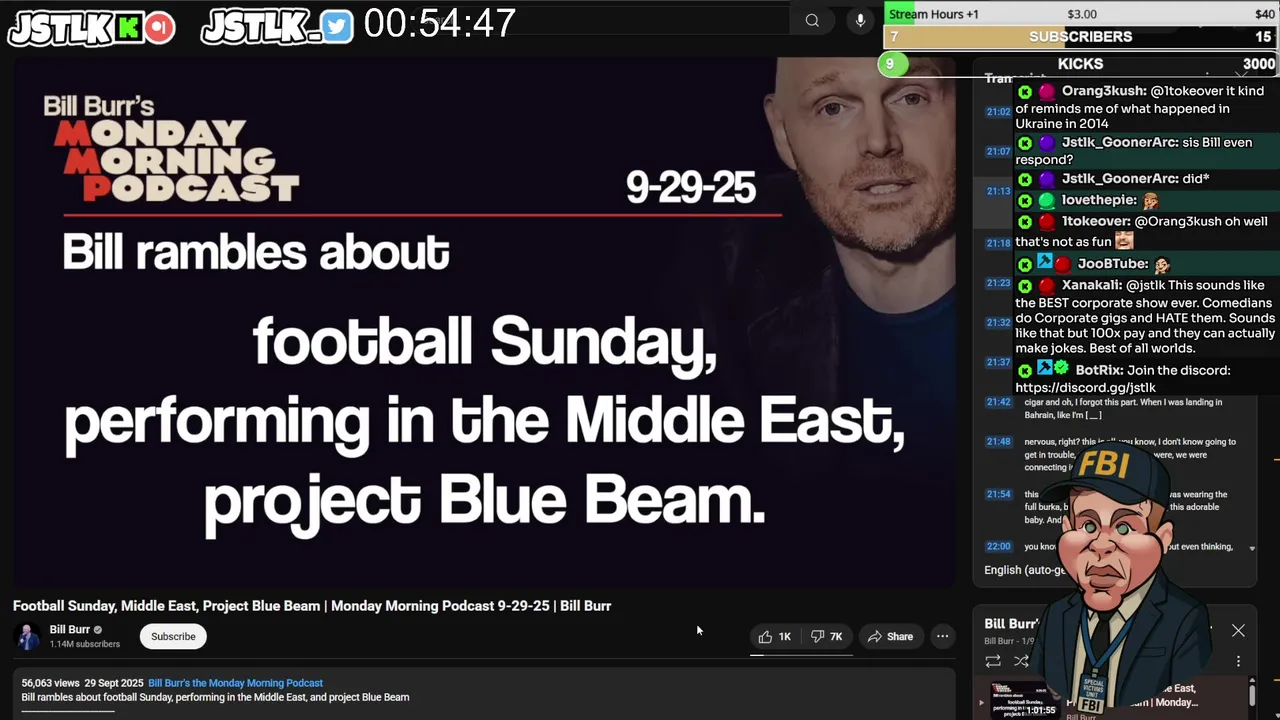
Task: Jump to transcript timestamp 21:48
Action: coord(998,441)
